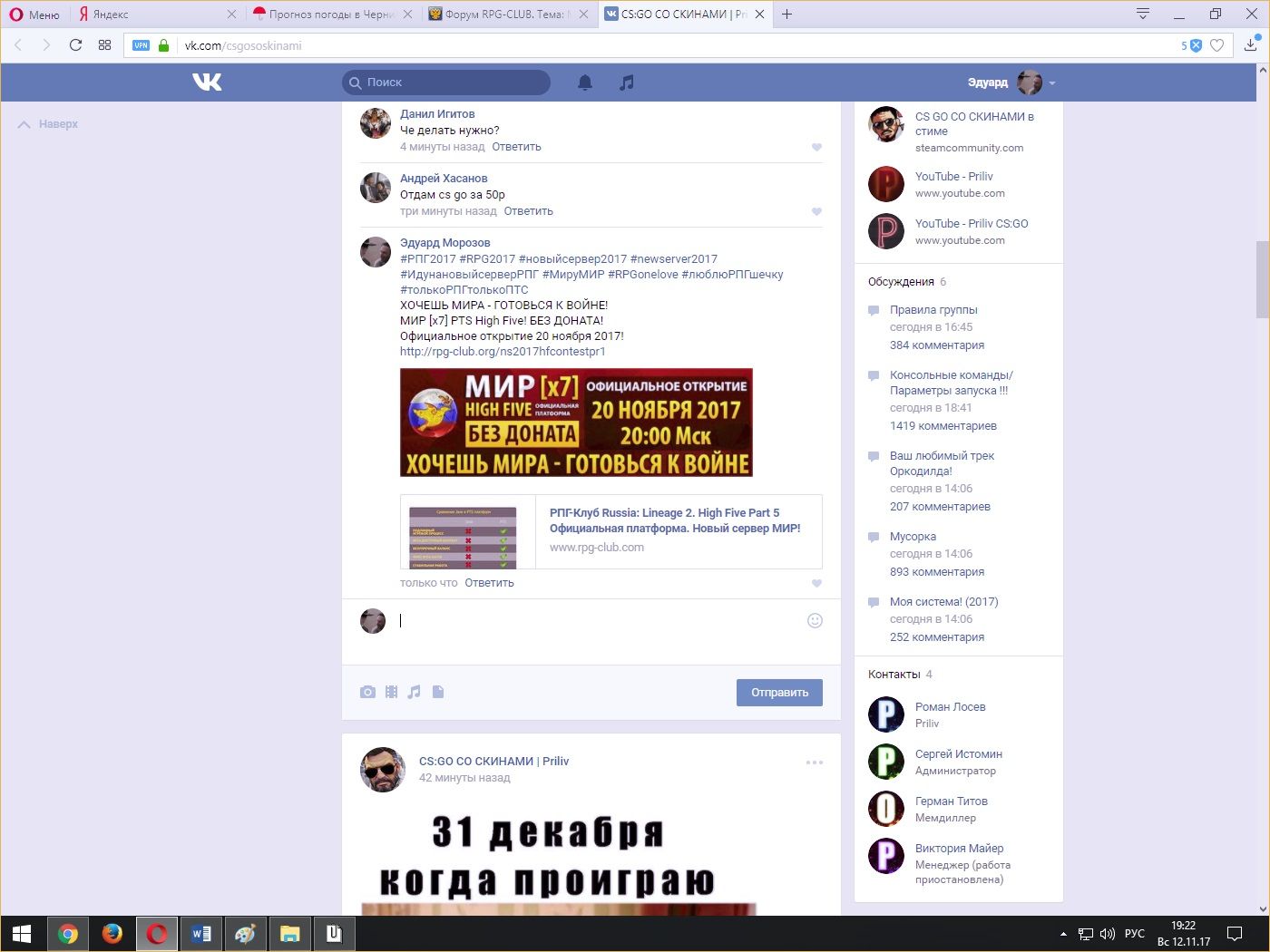Show hidden system tray icons
1270x952 pixels.
pyautogui.click(x=1063, y=934)
